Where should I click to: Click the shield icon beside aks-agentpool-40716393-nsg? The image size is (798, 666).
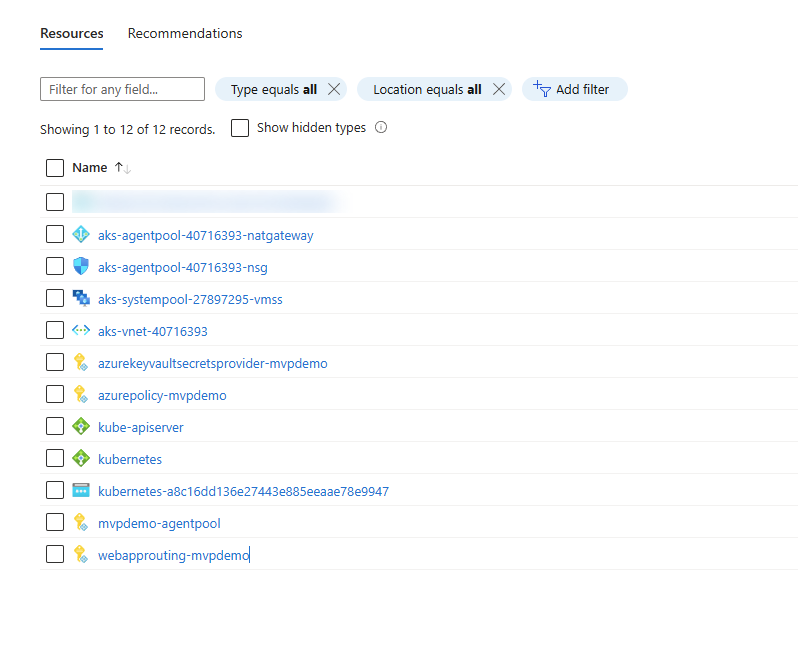(x=81, y=266)
